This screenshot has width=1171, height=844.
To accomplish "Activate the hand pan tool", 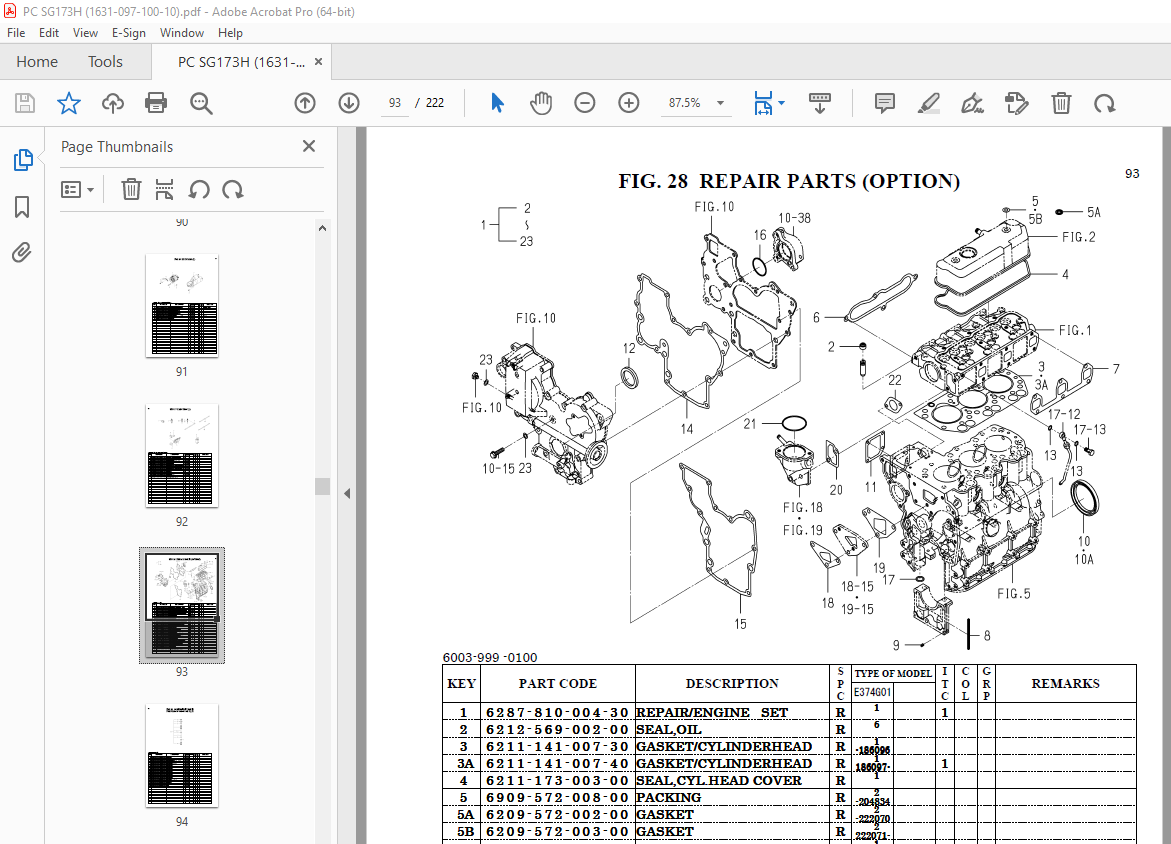I will pyautogui.click(x=541, y=103).
